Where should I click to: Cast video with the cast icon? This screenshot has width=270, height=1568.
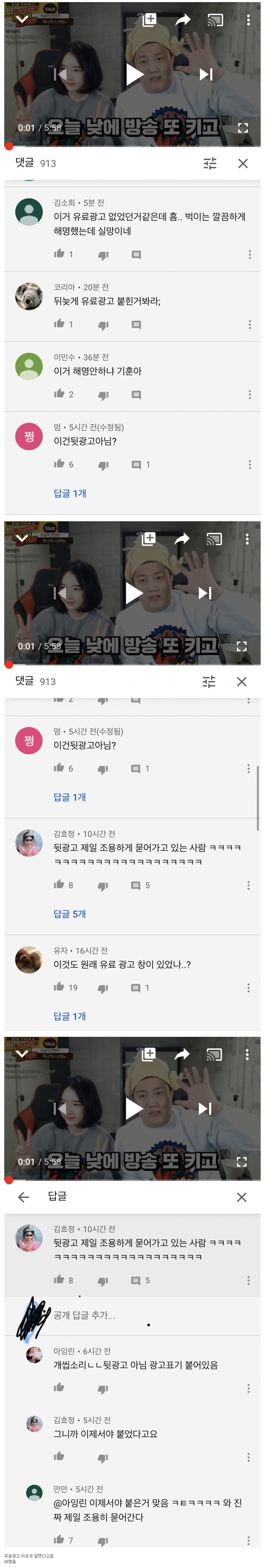click(214, 20)
